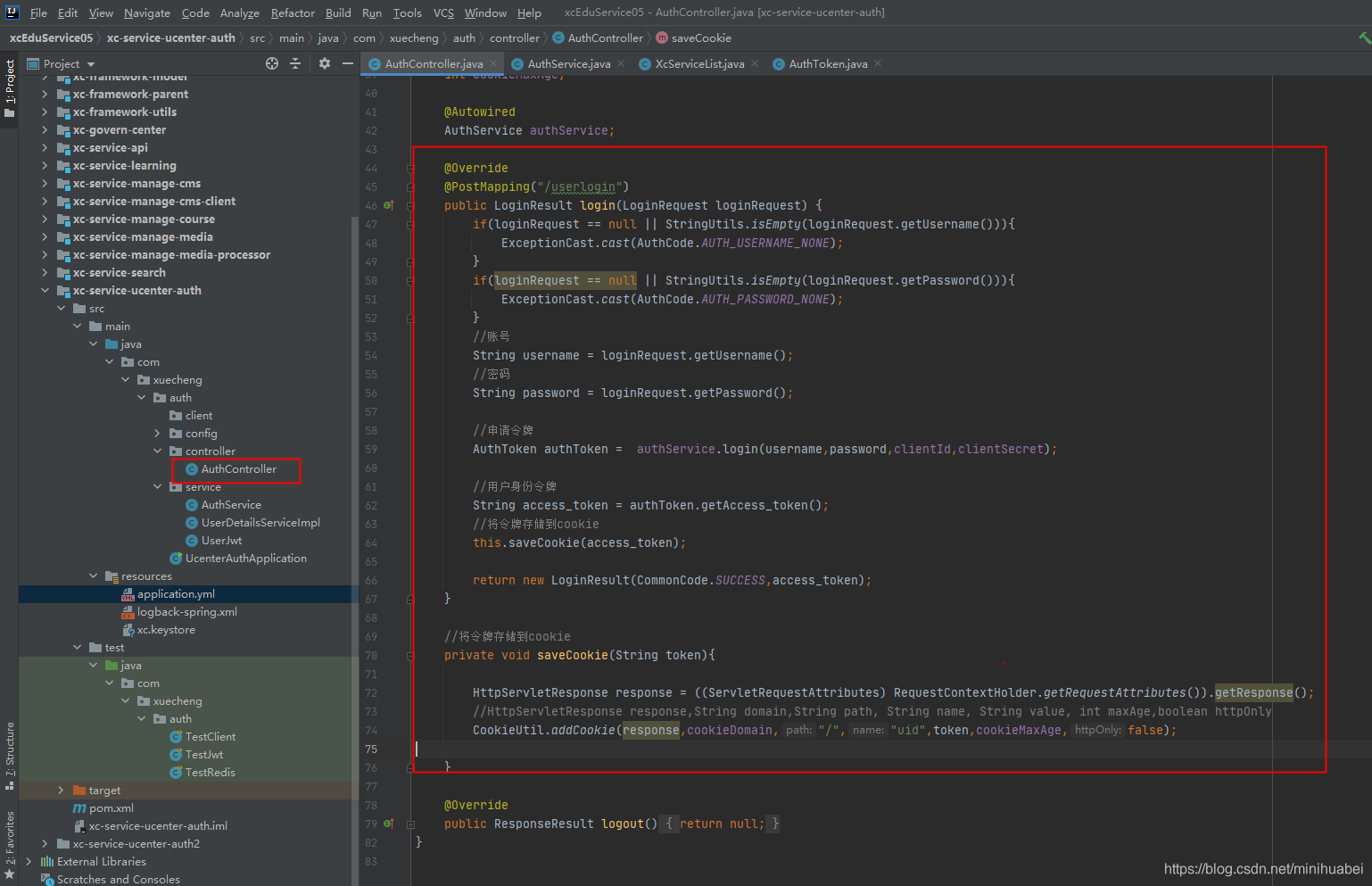Viewport: 1372px width, 886px height.
Task: Select xc-service-ucenter-auth.iml file
Action: [x=158, y=825]
